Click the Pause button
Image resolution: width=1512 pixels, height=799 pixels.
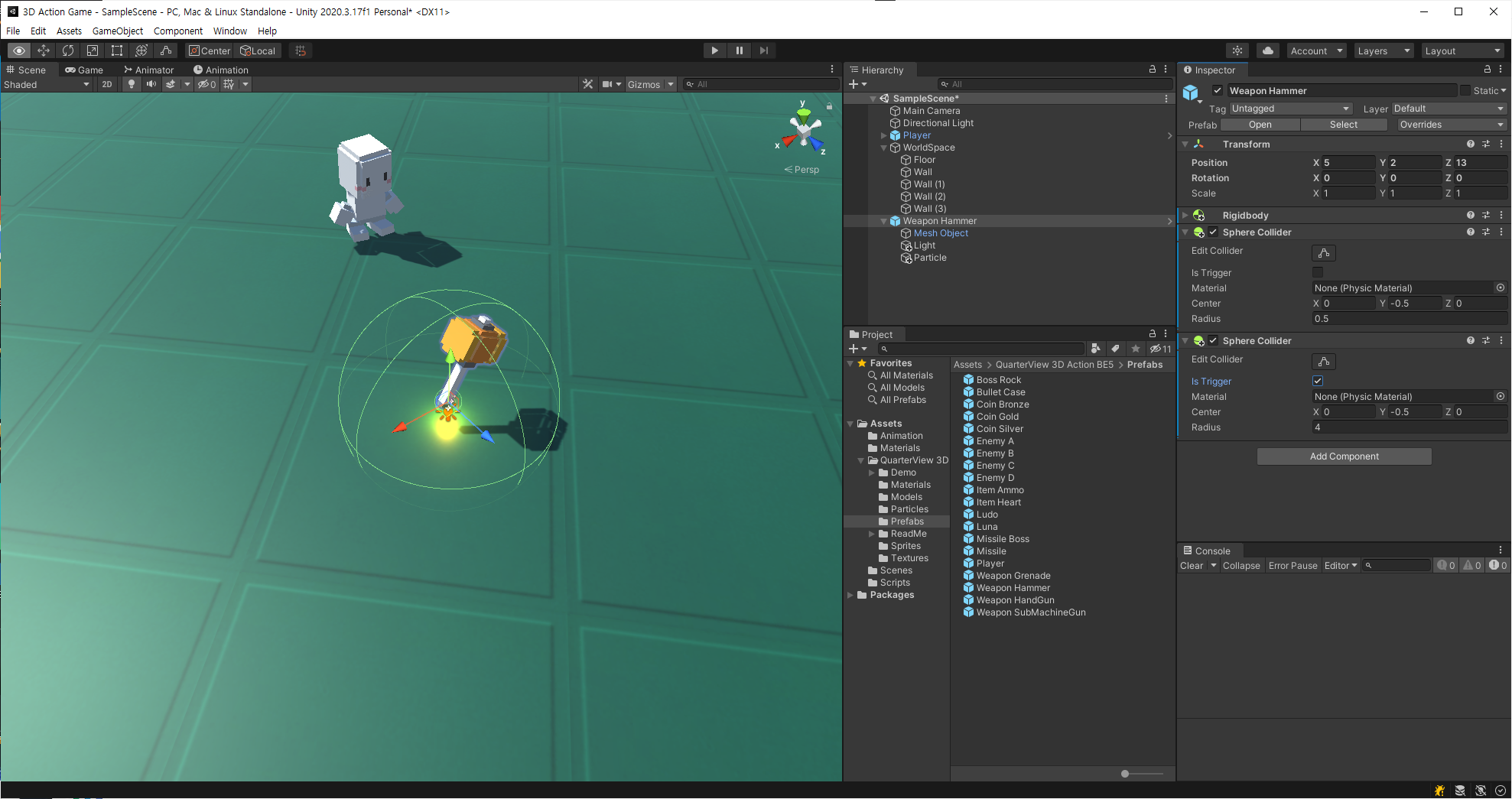pos(740,50)
